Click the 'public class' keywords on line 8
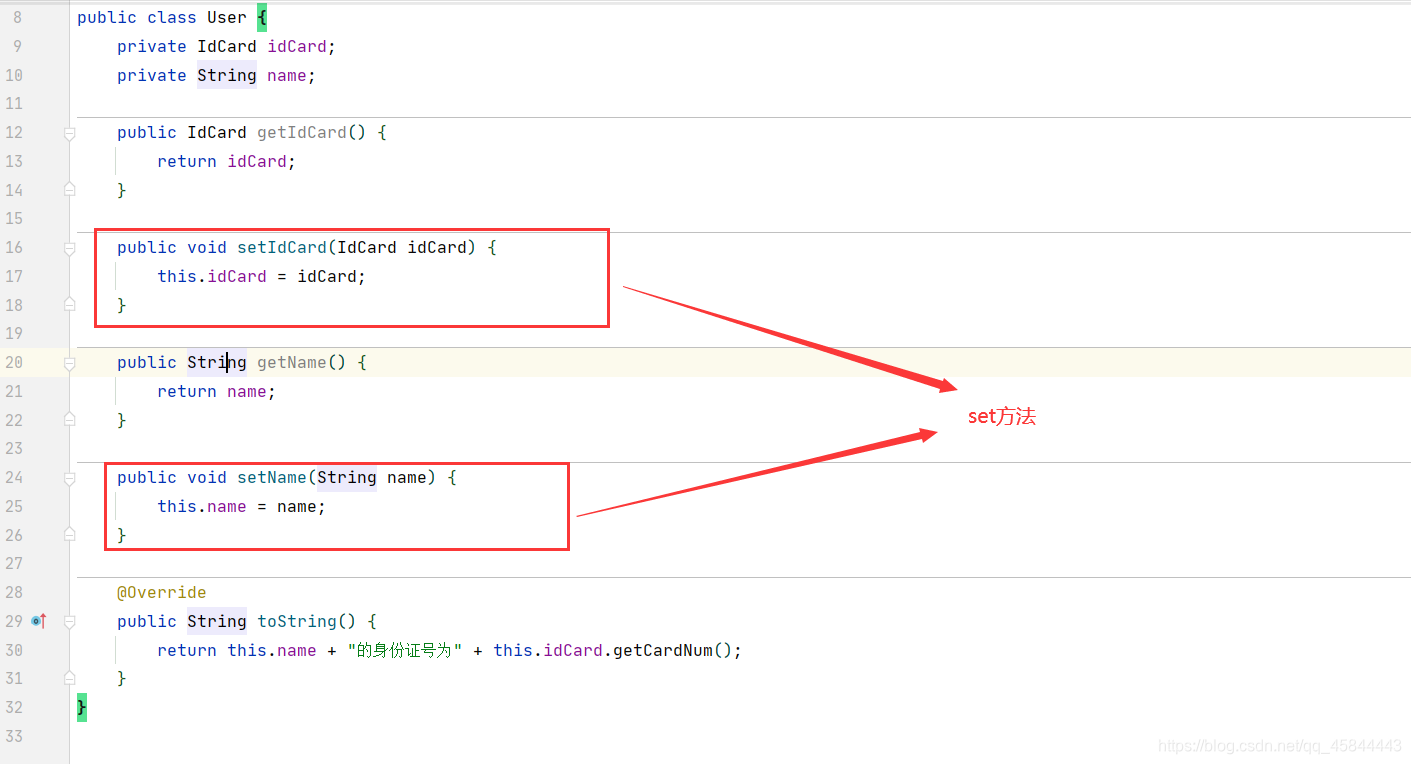 [137, 18]
